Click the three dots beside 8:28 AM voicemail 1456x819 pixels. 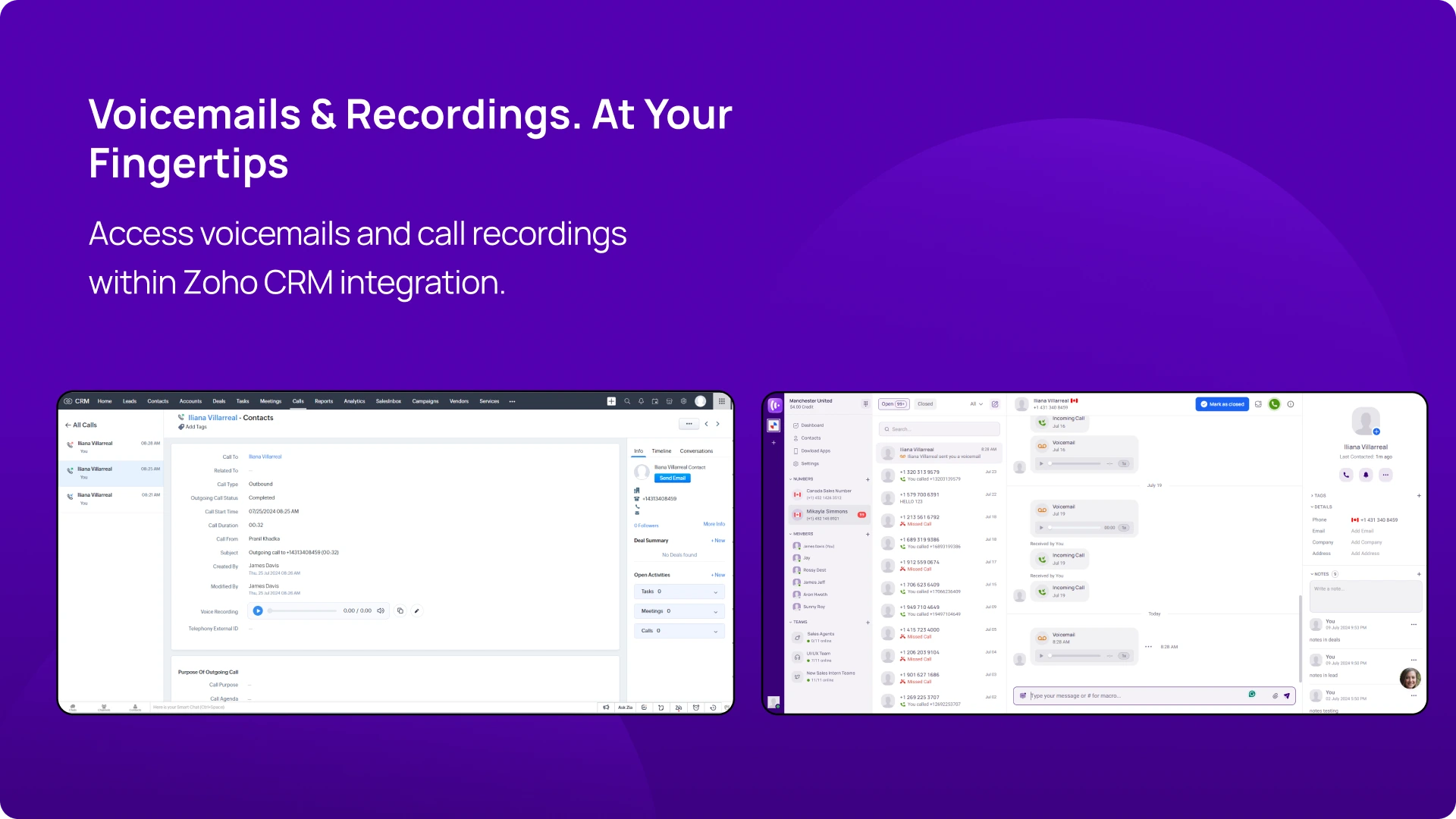pos(1148,647)
